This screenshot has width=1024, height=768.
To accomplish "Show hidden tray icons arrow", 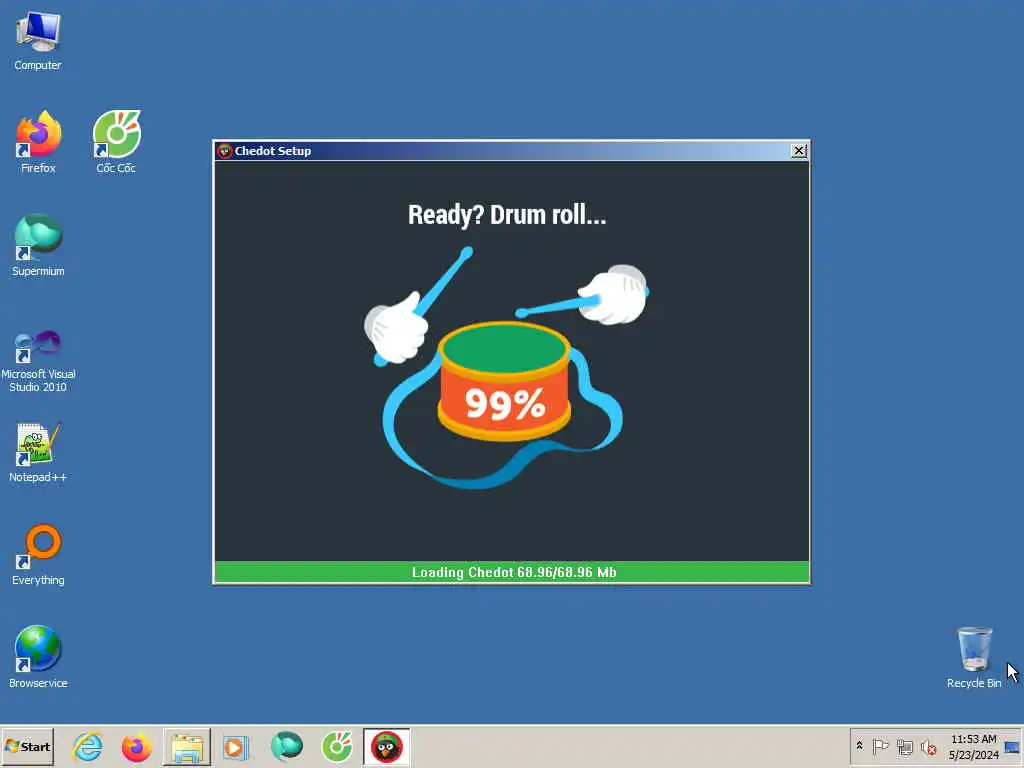I will point(859,746).
